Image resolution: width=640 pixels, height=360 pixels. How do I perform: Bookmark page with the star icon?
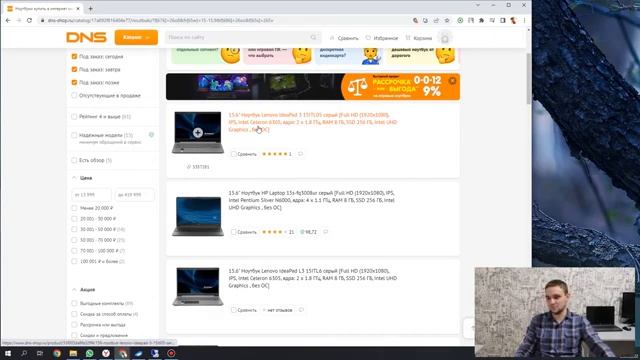tap(447, 20)
